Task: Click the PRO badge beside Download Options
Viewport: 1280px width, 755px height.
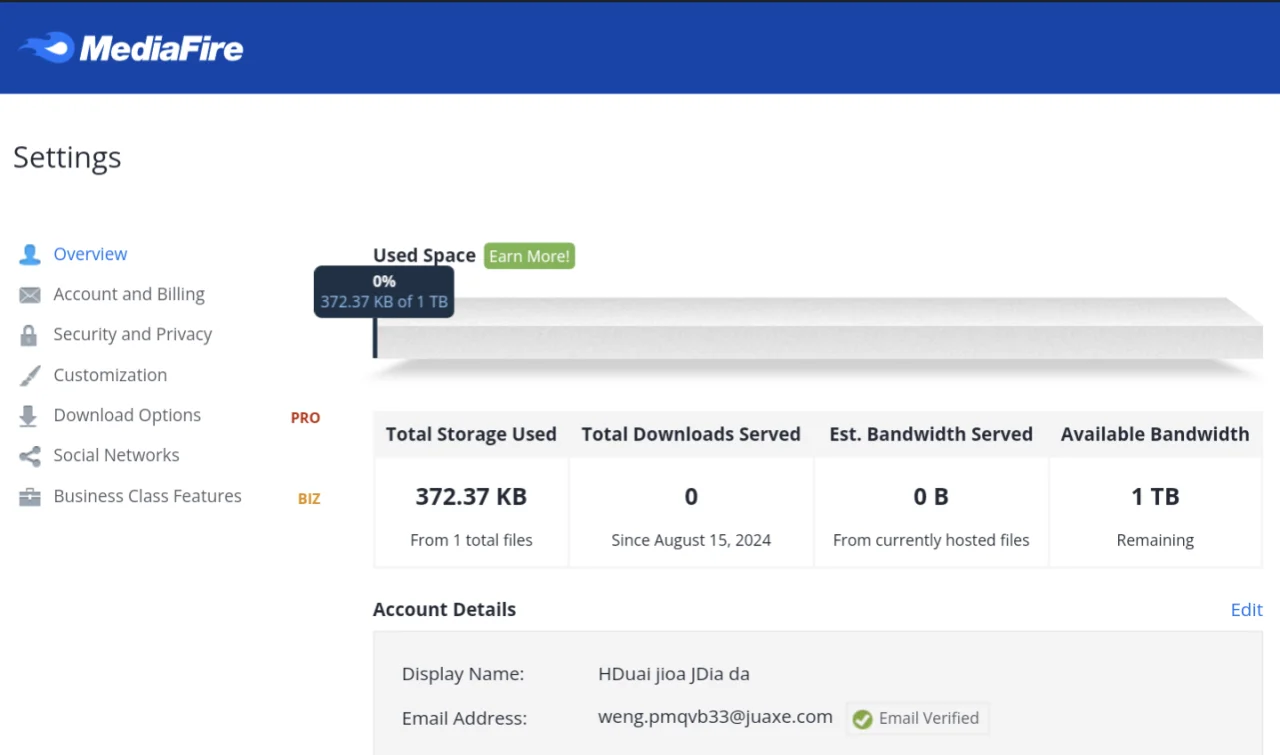Action: (x=305, y=418)
